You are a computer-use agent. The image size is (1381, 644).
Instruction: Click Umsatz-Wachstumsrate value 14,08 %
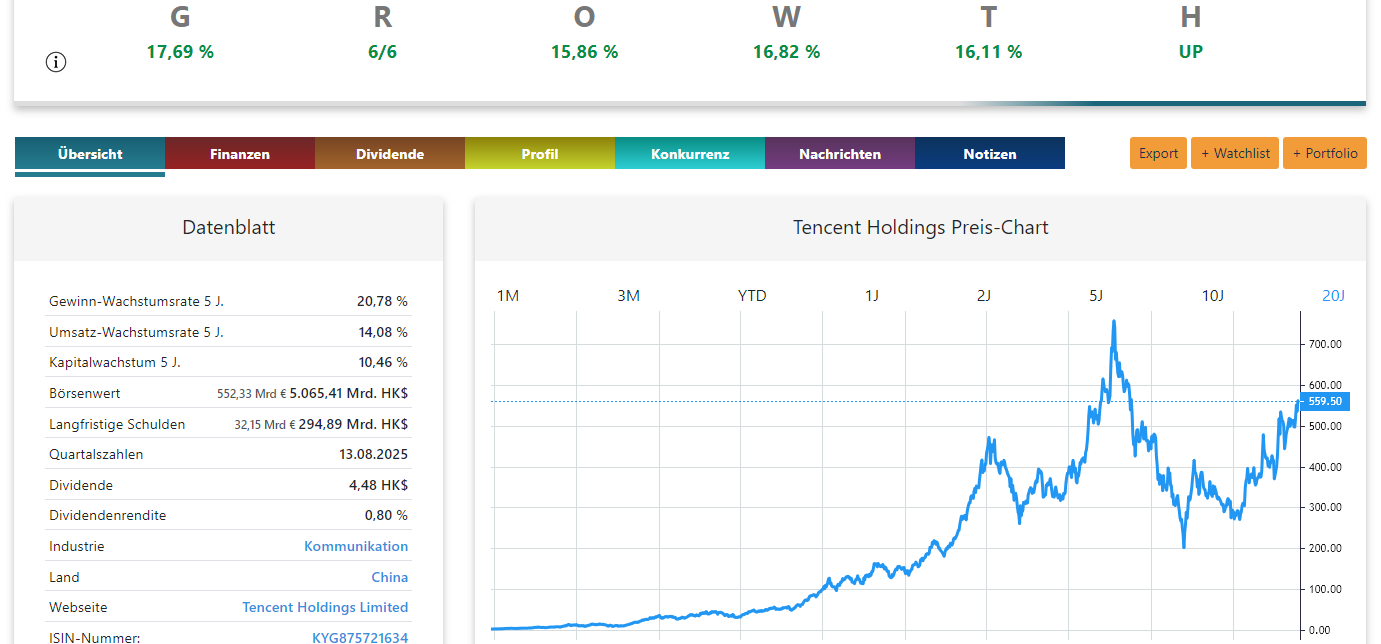[382, 332]
